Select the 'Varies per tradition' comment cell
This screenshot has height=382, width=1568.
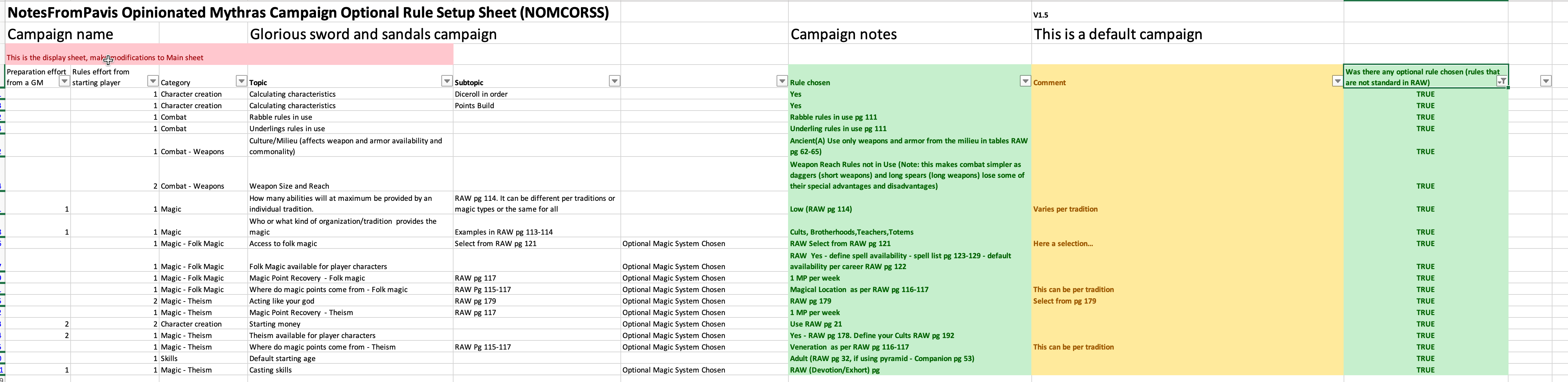(x=1065, y=209)
